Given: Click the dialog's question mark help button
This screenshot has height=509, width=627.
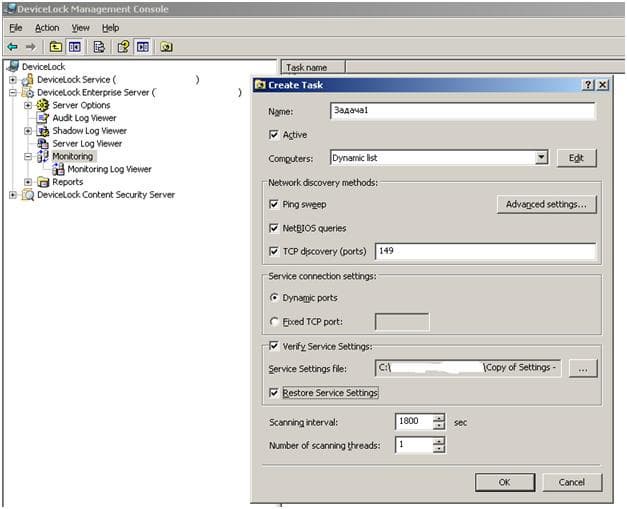Looking at the screenshot, I should pos(588,85).
